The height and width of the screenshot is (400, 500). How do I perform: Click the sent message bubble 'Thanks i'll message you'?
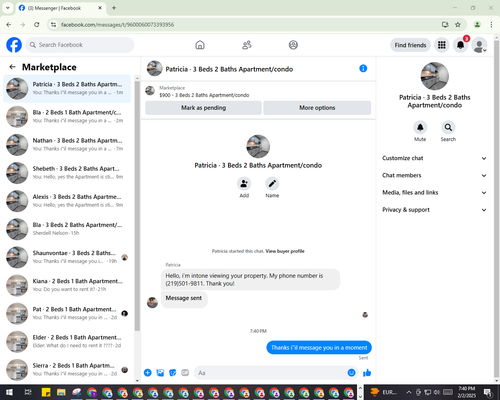click(319, 347)
